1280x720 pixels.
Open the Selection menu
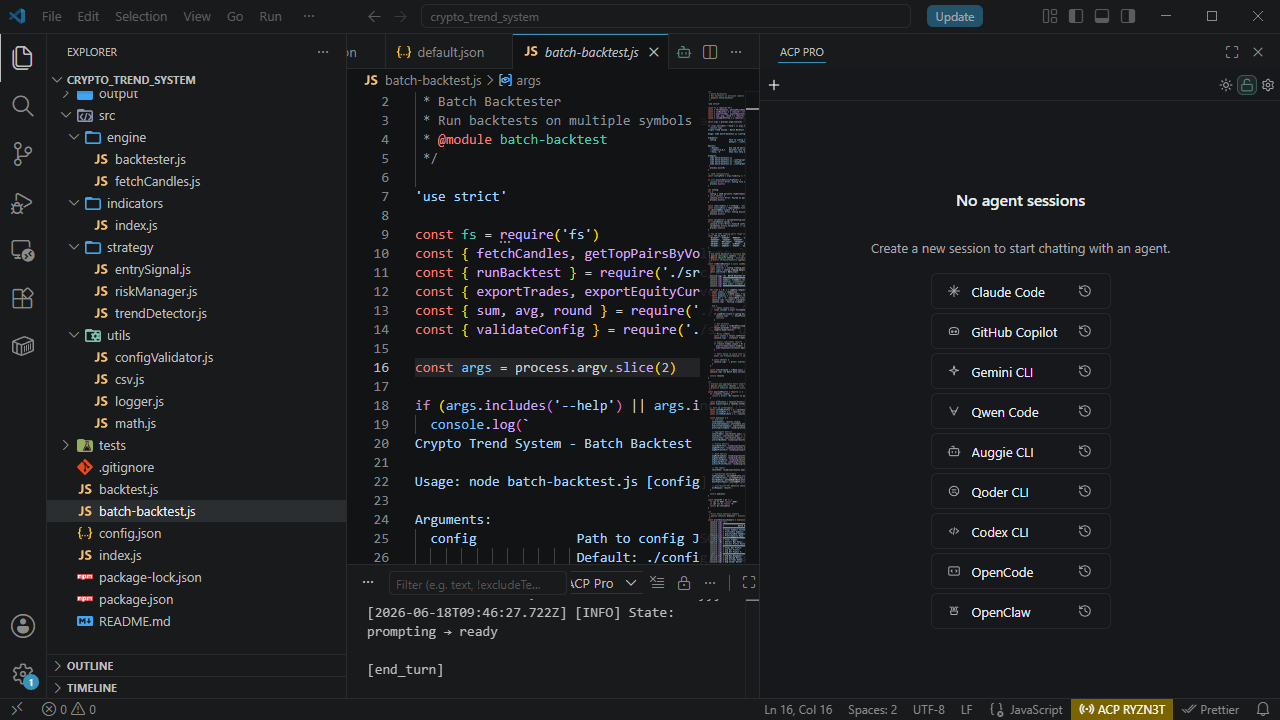pyautogui.click(x=141, y=16)
